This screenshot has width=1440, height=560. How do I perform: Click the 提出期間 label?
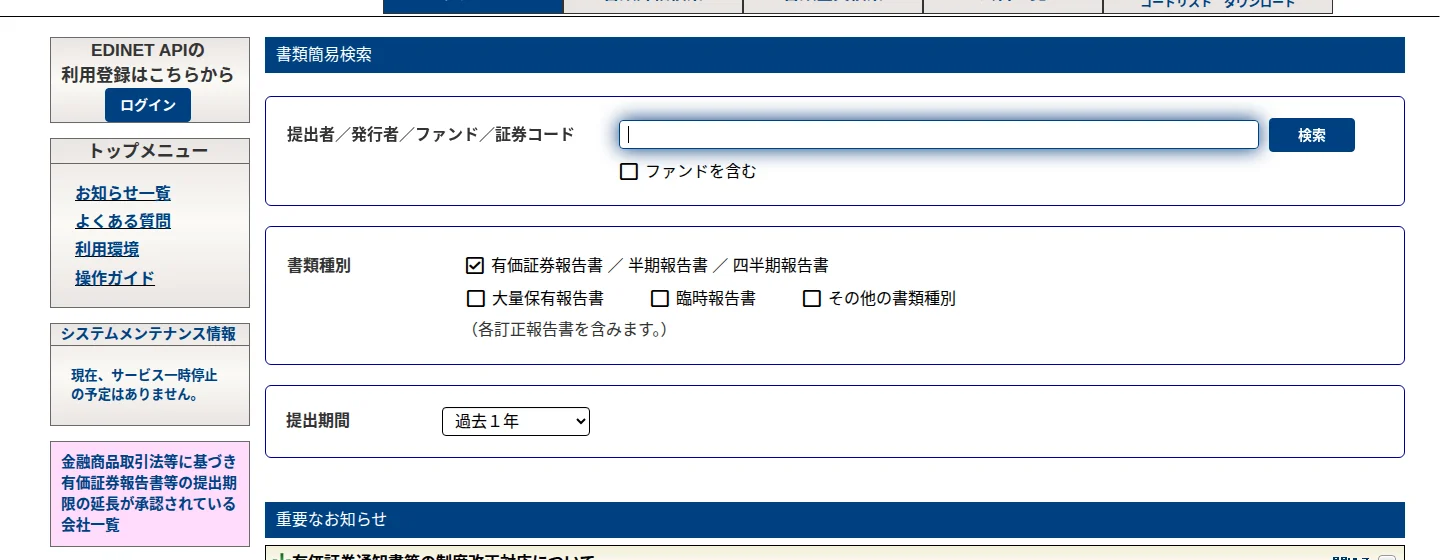tap(318, 420)
